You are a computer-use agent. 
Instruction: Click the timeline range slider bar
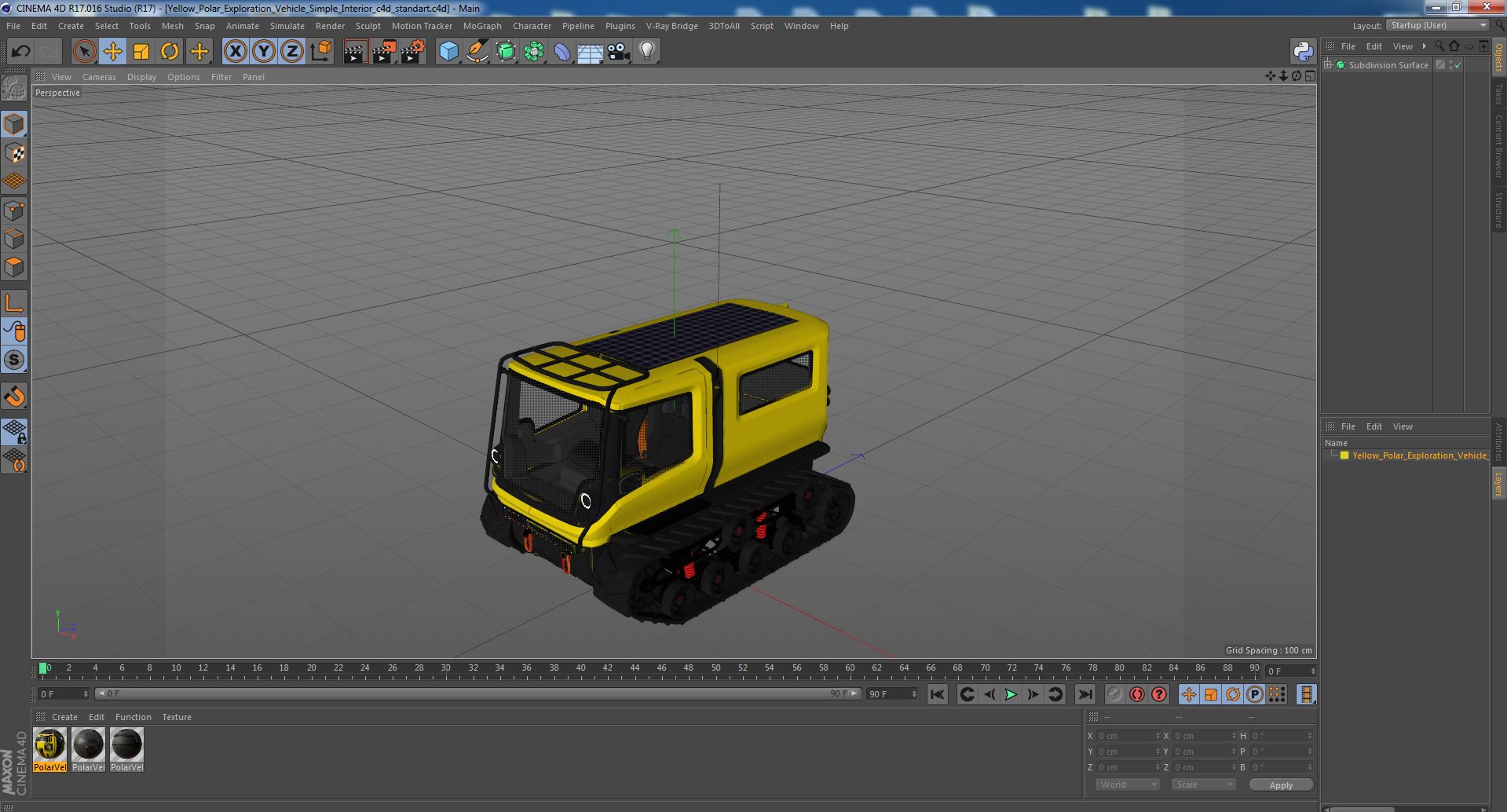coord(477,694)
